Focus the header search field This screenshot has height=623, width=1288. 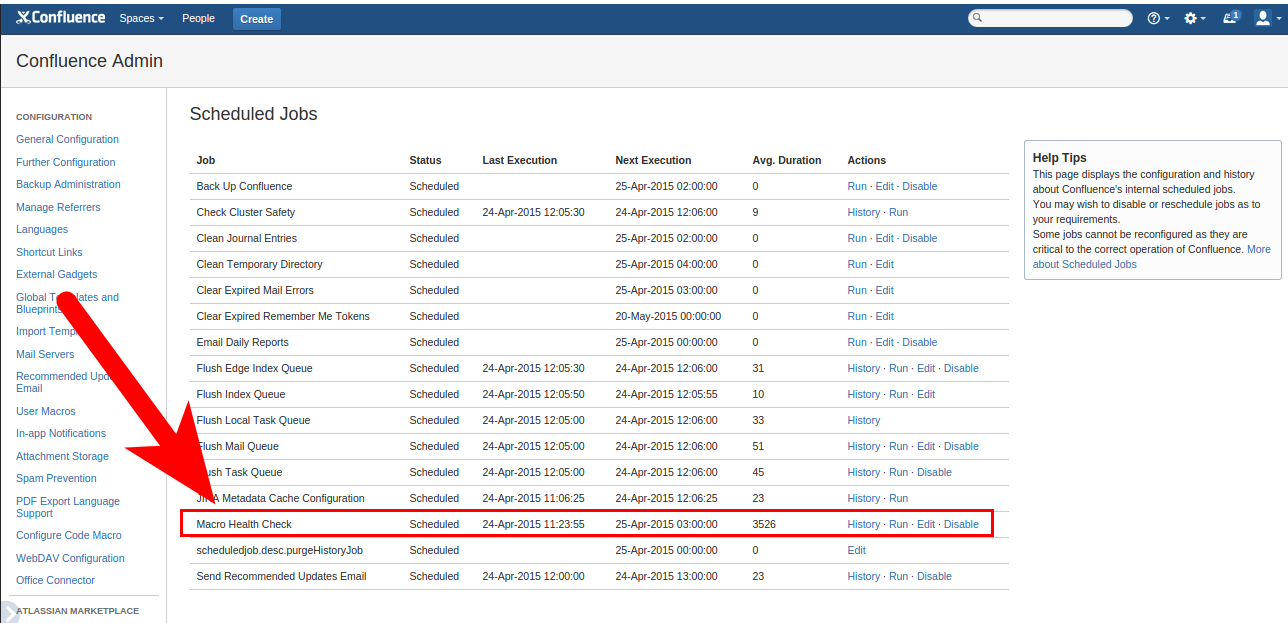tap(1050, 18)
